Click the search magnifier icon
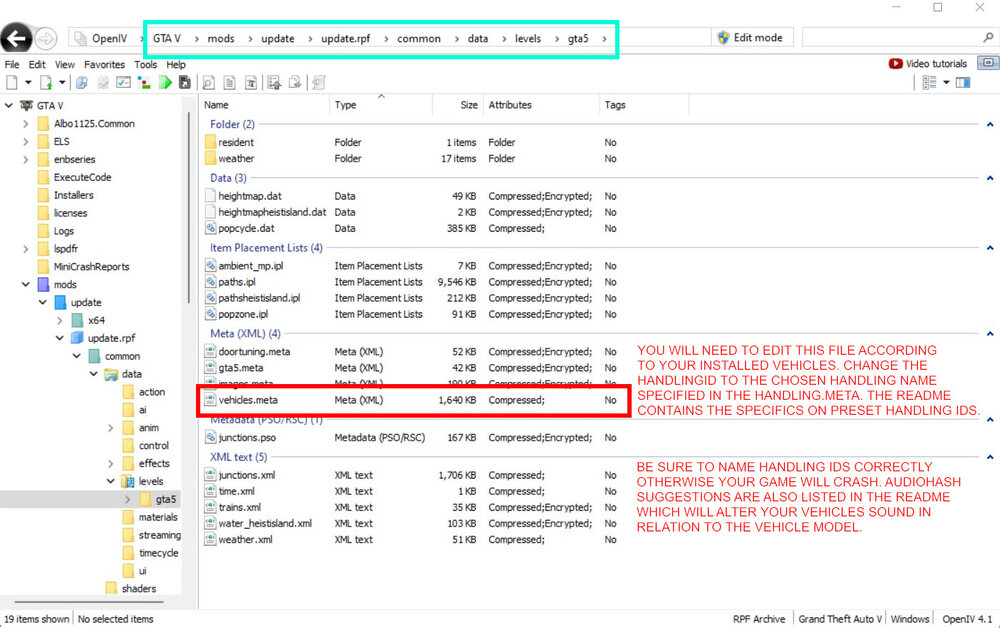 (x=988, y=38)
